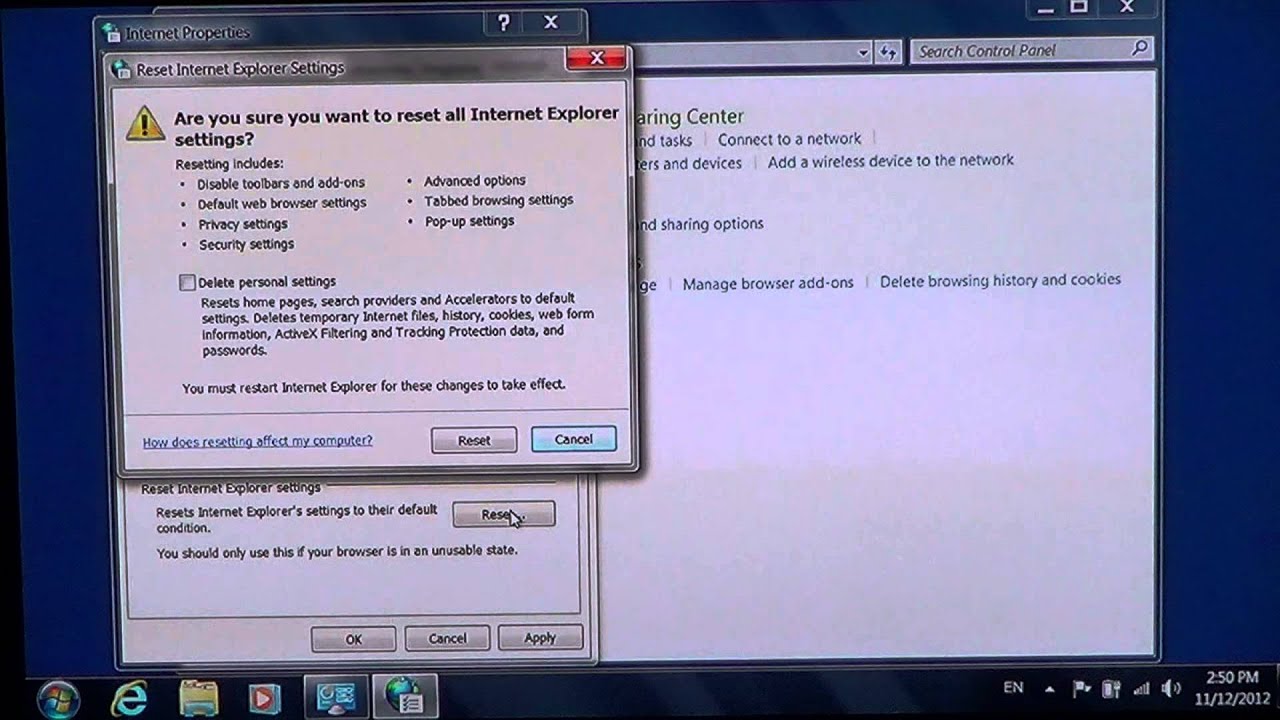Image resolution: width=1280 pixels, height=720 pixels.
Task: Click the 'Reset Internet Explorer Settings' title text
Action: point(240,68)
